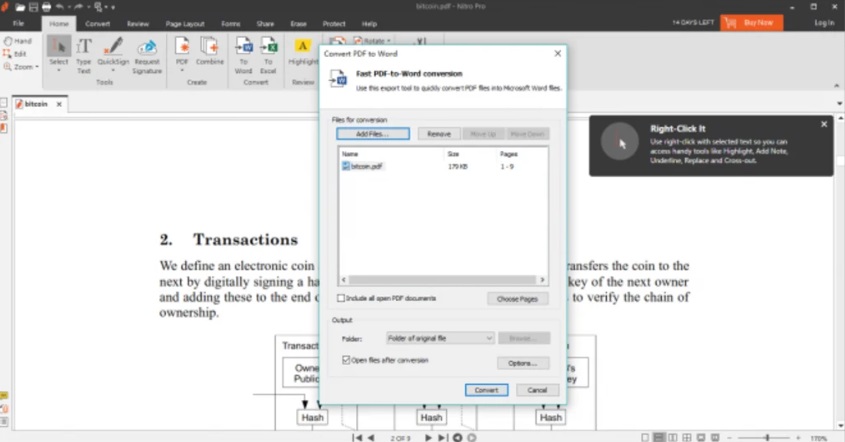The height and width of the screenshot is (442, 845).
Task: Open the Zoom dropdown in ribbon
Action: coord(24,67)
